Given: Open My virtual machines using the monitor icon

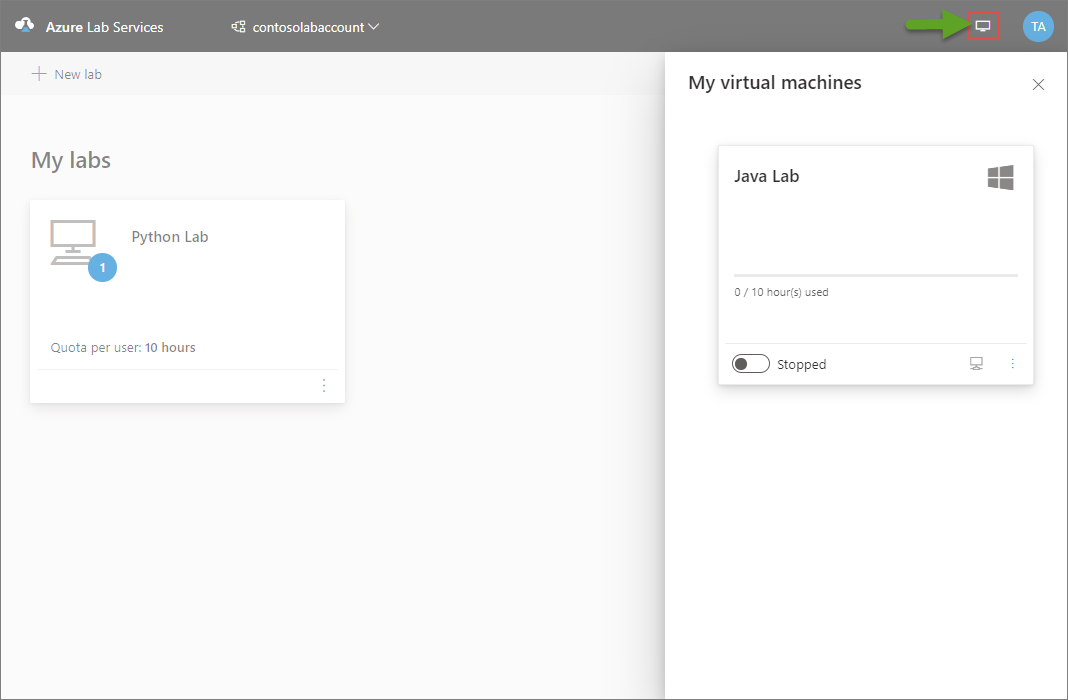Looking at the screenshot, I should [x=985, y=25].
